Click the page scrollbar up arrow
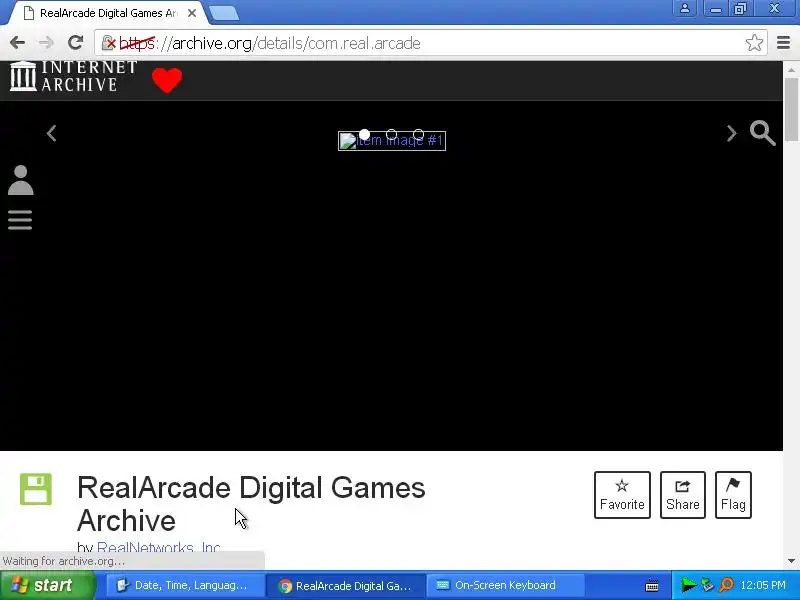 tap(791, 70)
